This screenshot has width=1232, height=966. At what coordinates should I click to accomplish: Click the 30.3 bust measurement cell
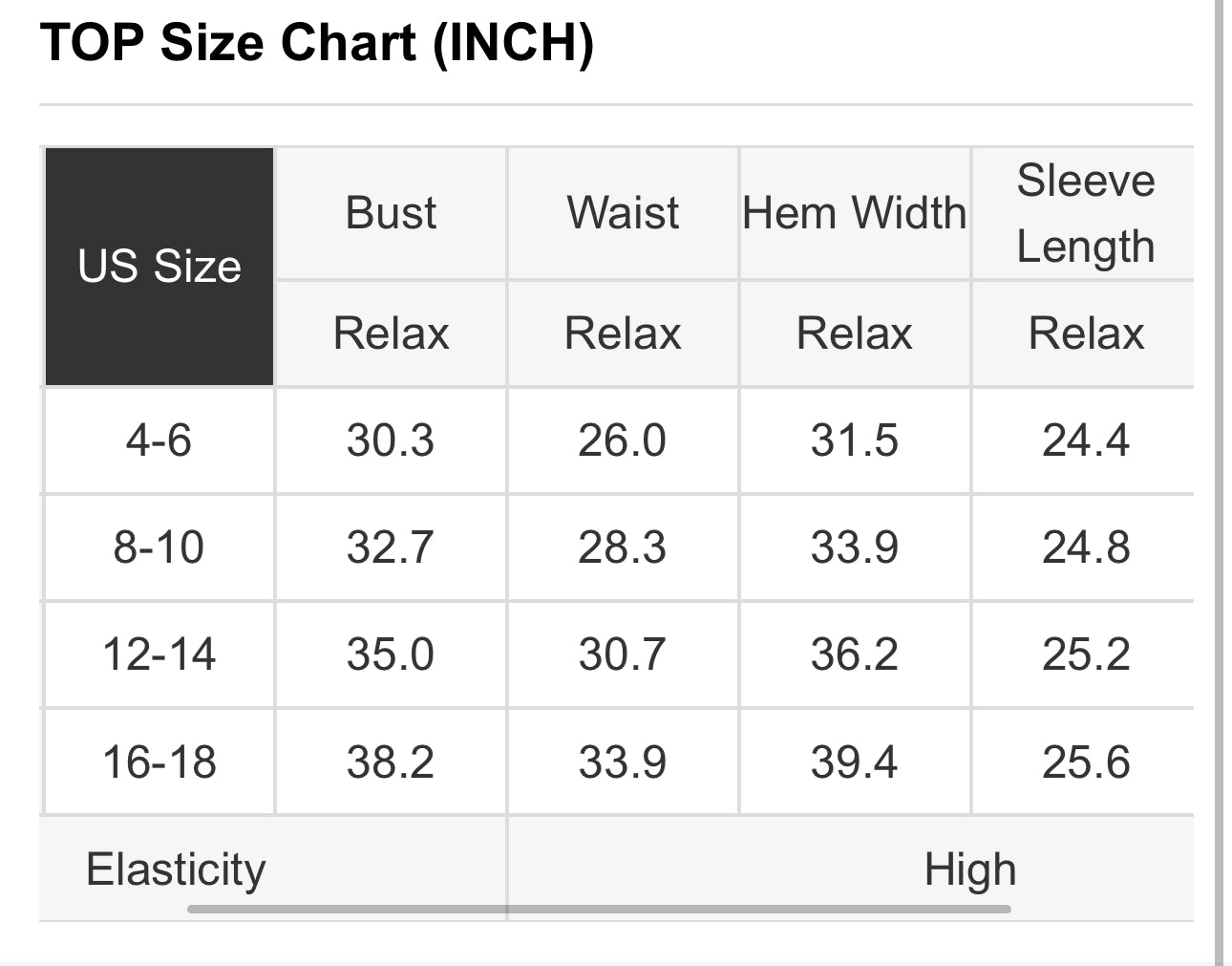(391, 440)
